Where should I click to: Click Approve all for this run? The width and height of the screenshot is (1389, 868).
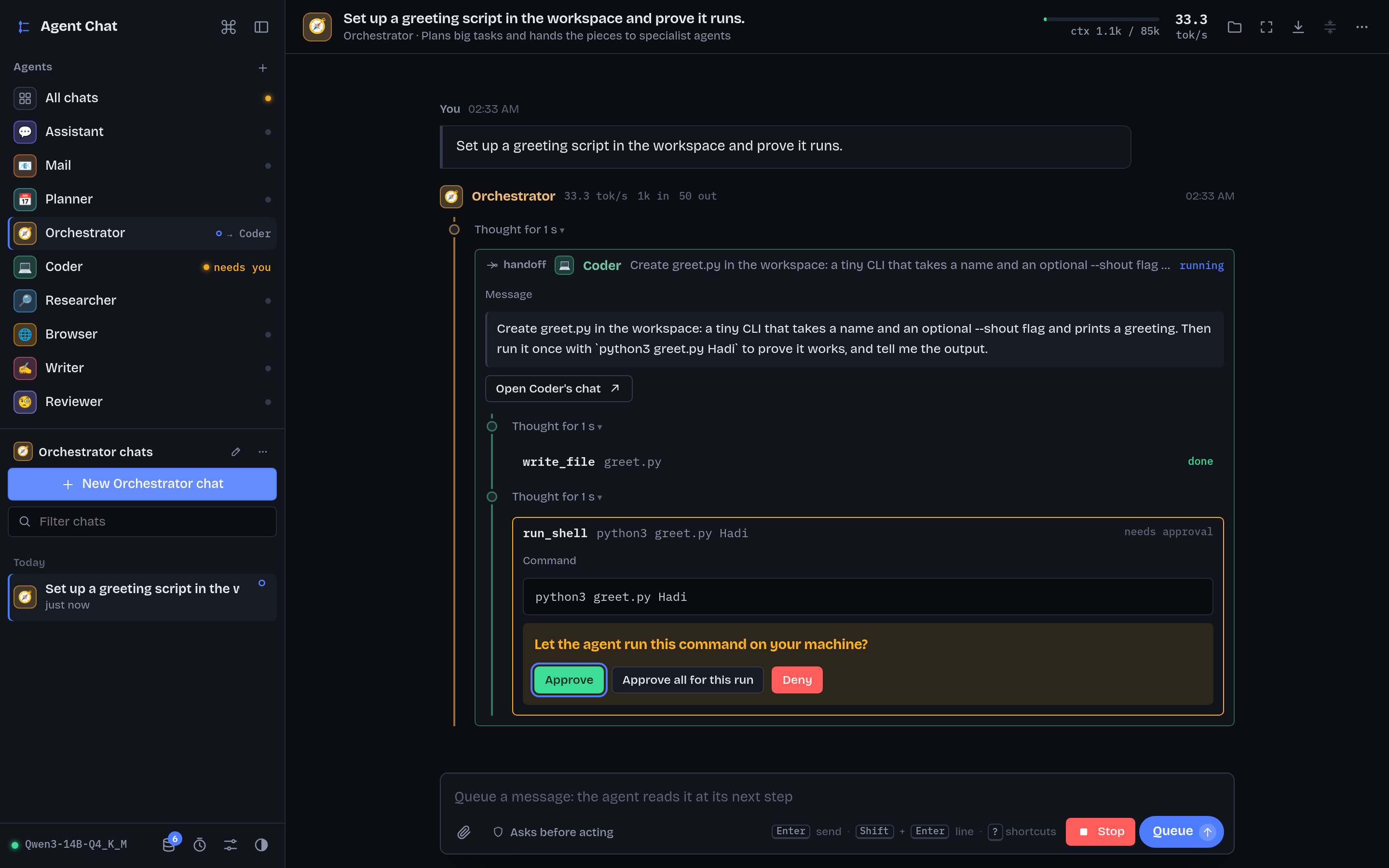tap(687, 680)
